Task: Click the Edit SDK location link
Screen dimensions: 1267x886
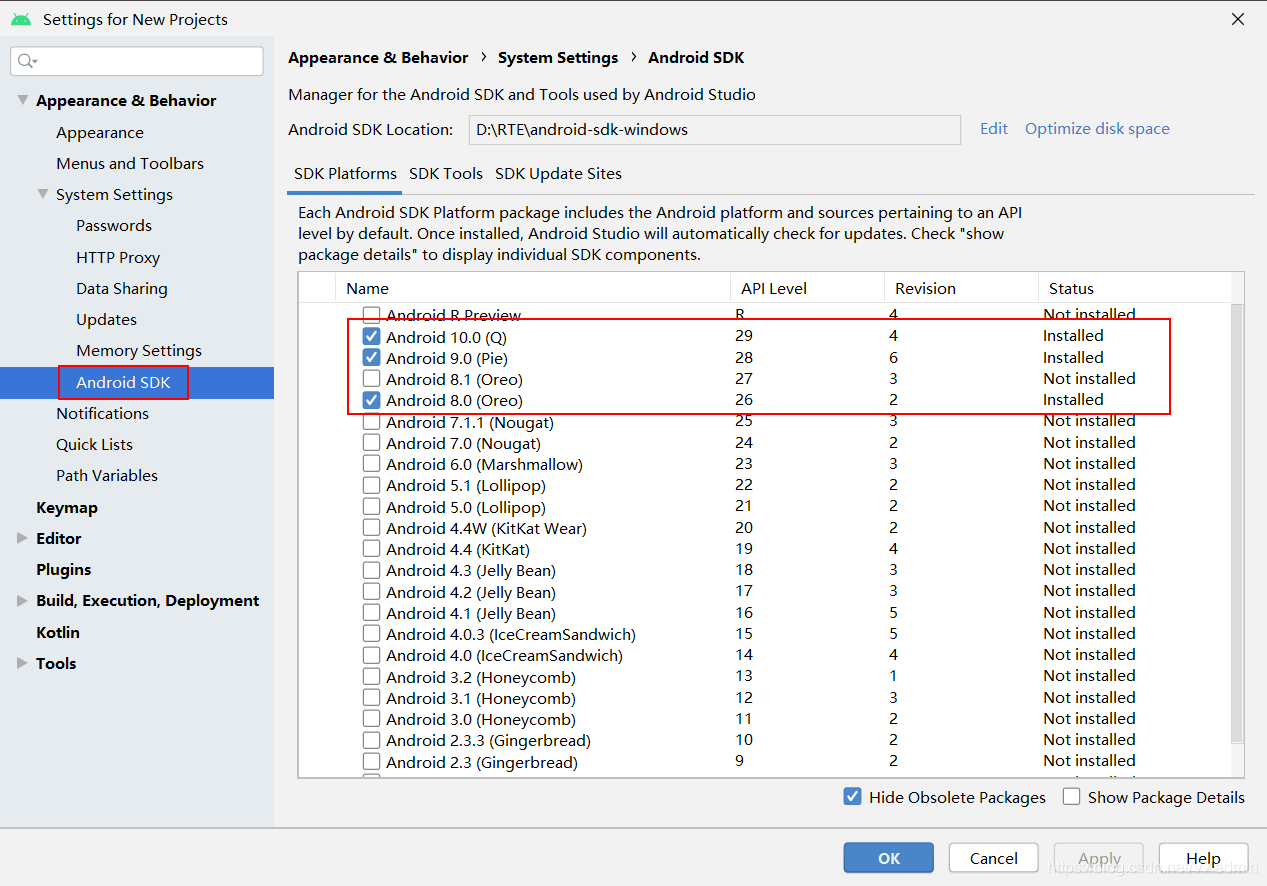Action: tap(994, 128)
